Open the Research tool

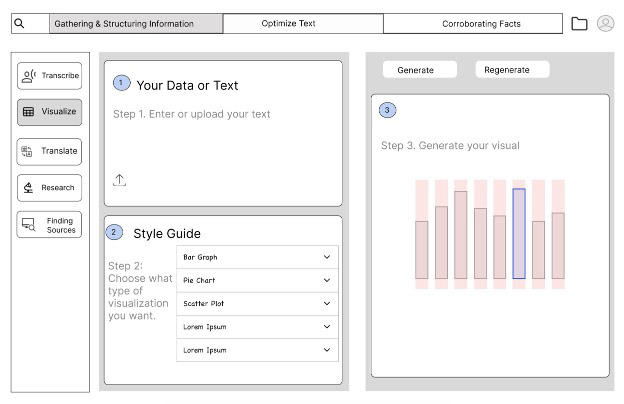pos(49,187)
